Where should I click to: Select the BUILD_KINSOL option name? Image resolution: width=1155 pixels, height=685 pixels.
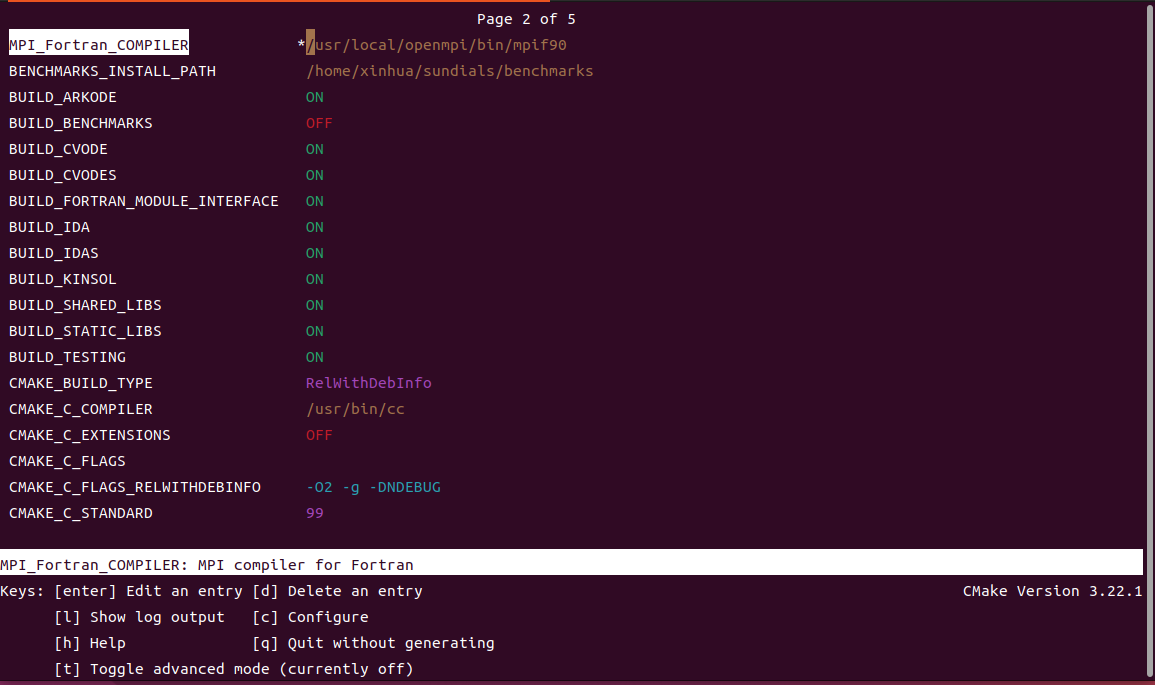click(x=63, y=279)
